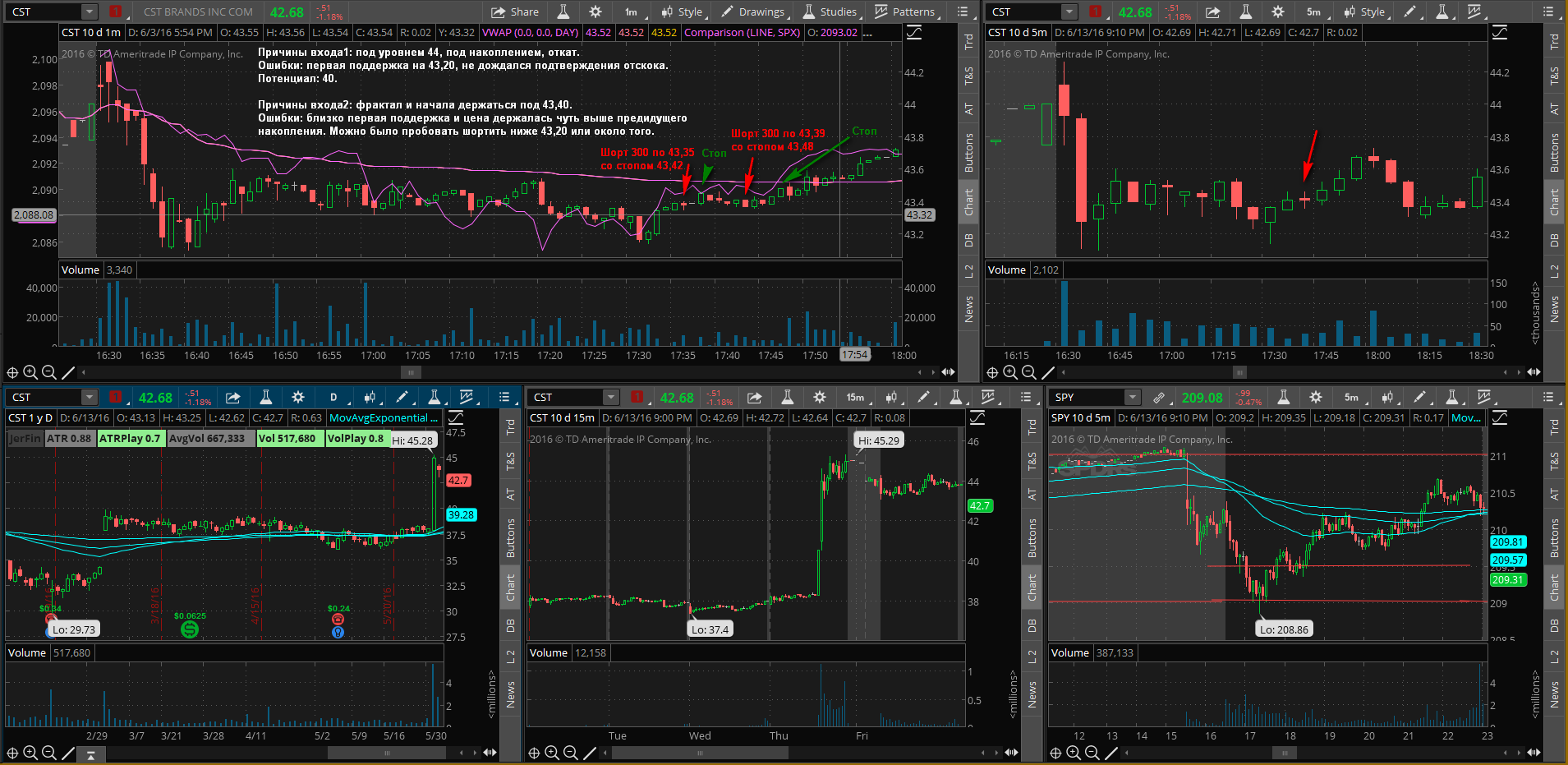
Task: Zoom out on the SPY 5m chart
Action: click(x=1092, y=753)
